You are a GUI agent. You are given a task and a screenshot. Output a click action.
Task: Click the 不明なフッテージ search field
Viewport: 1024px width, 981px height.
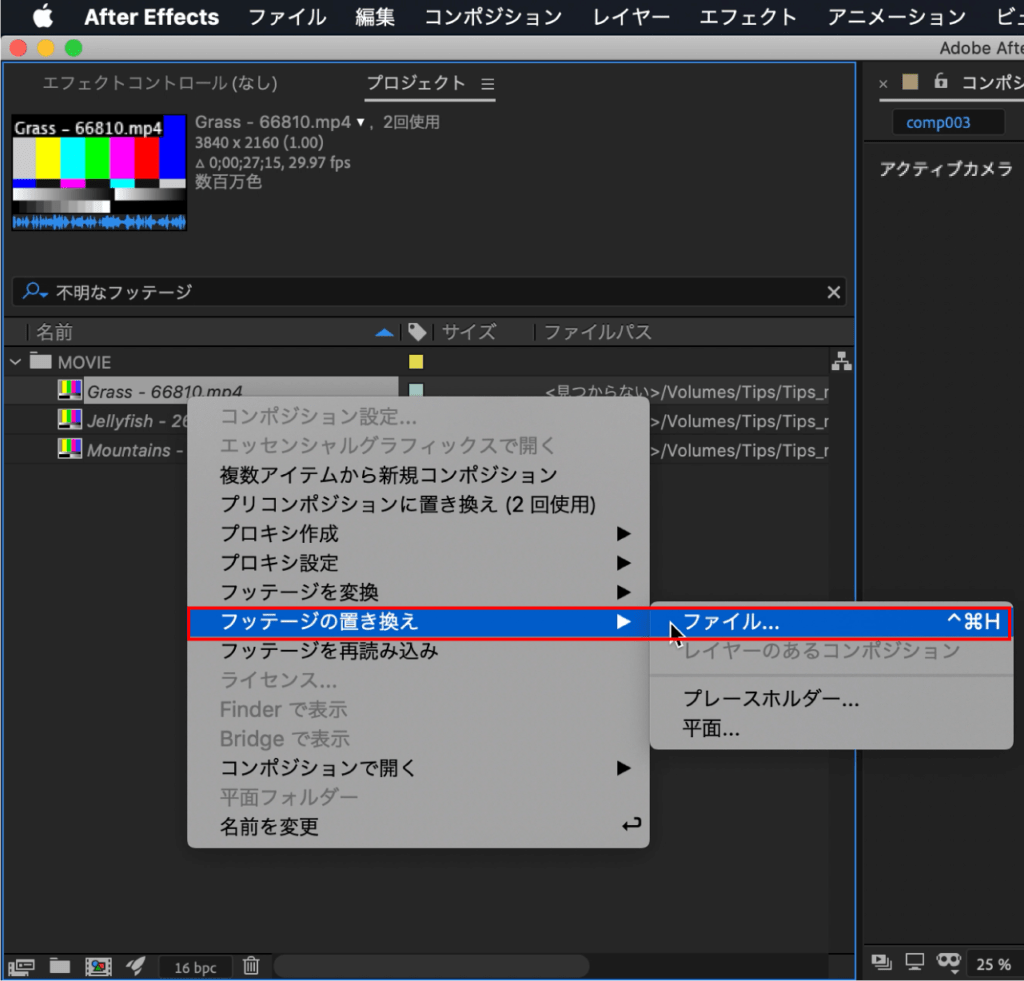(x=431, y=292)
